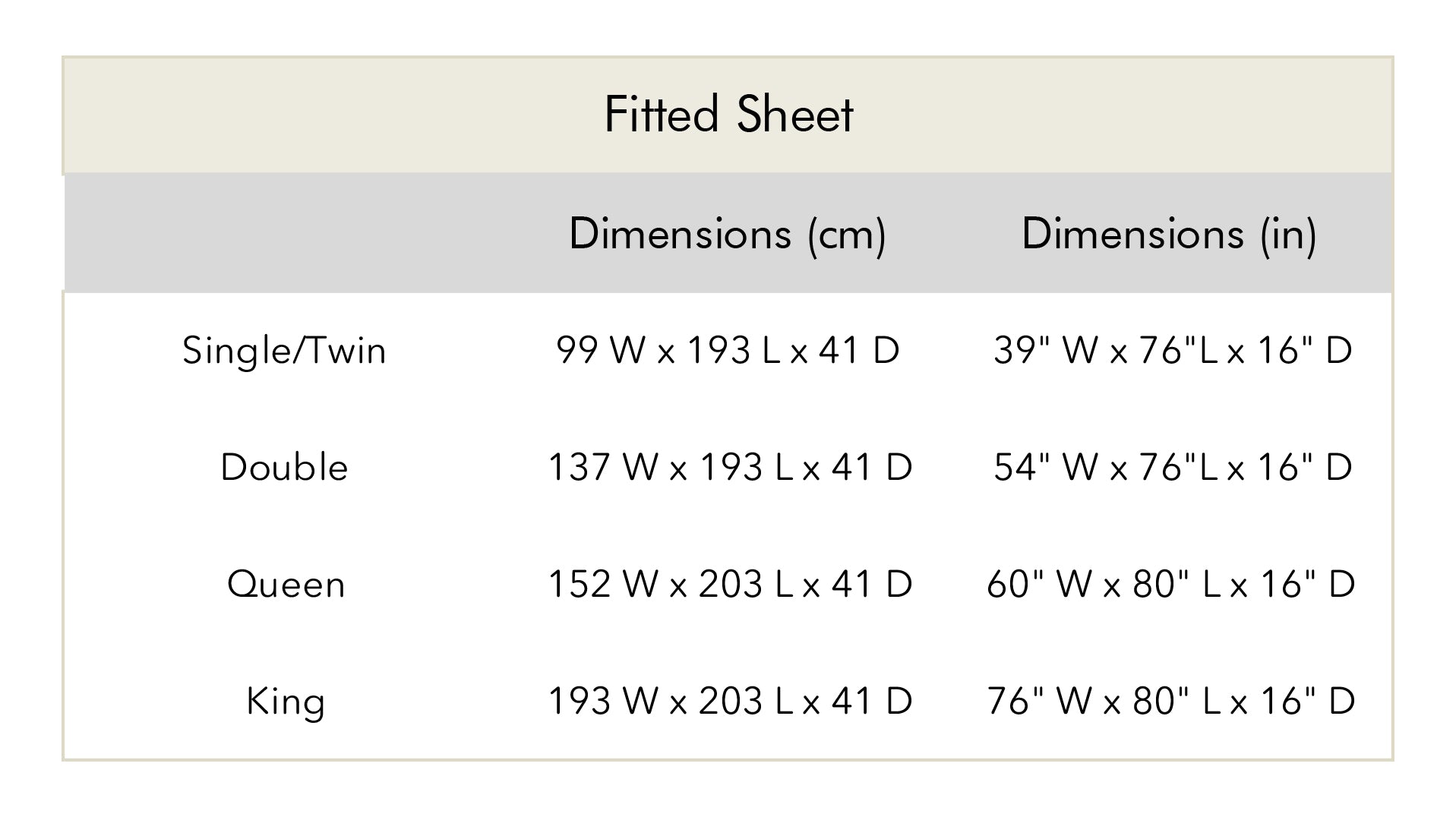The width and height of the screenshot is (1456, 817).
Task: Select the King row label
Action: [286, 701]
